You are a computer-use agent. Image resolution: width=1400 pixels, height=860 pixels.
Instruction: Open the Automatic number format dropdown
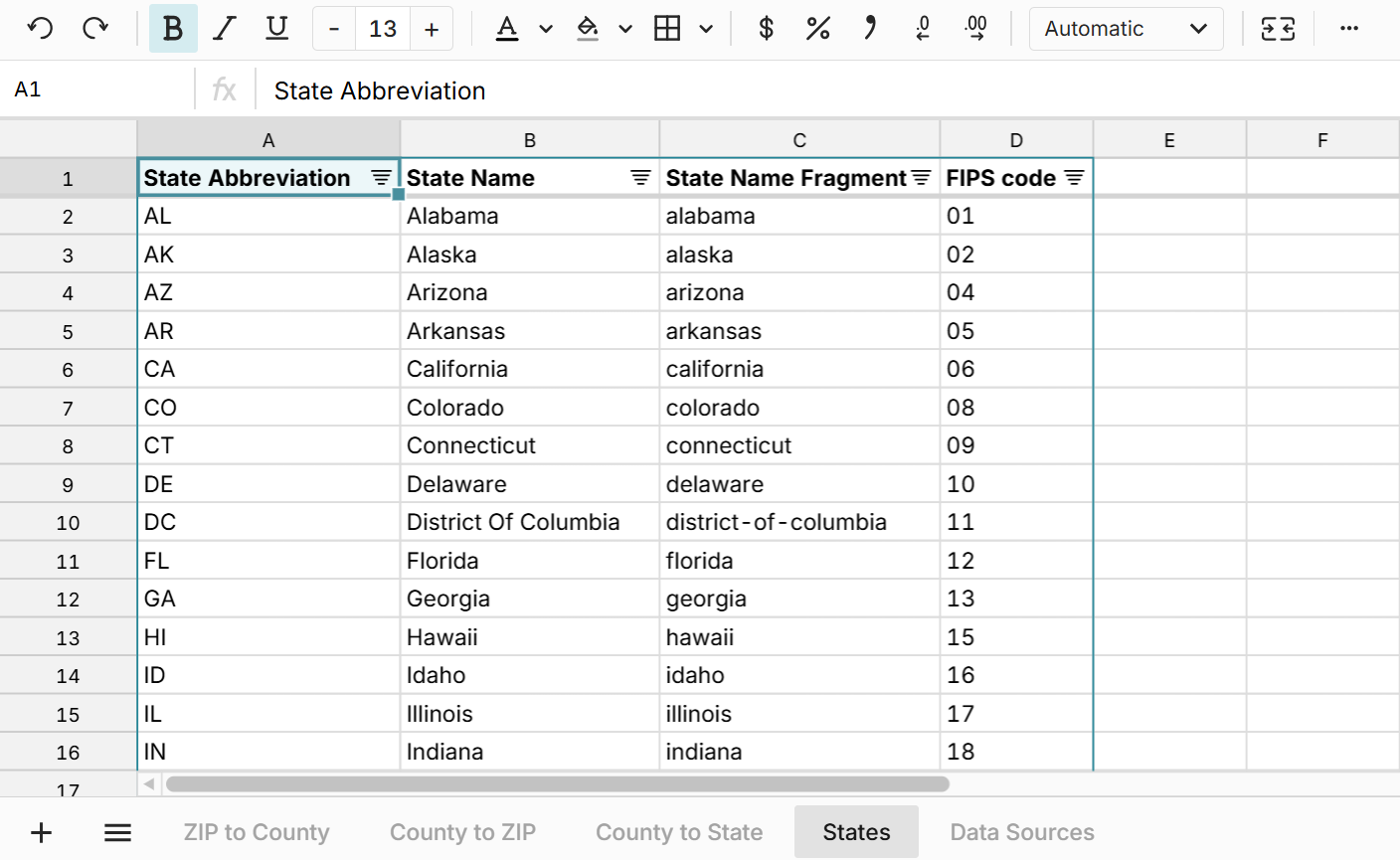(1126, 28)
